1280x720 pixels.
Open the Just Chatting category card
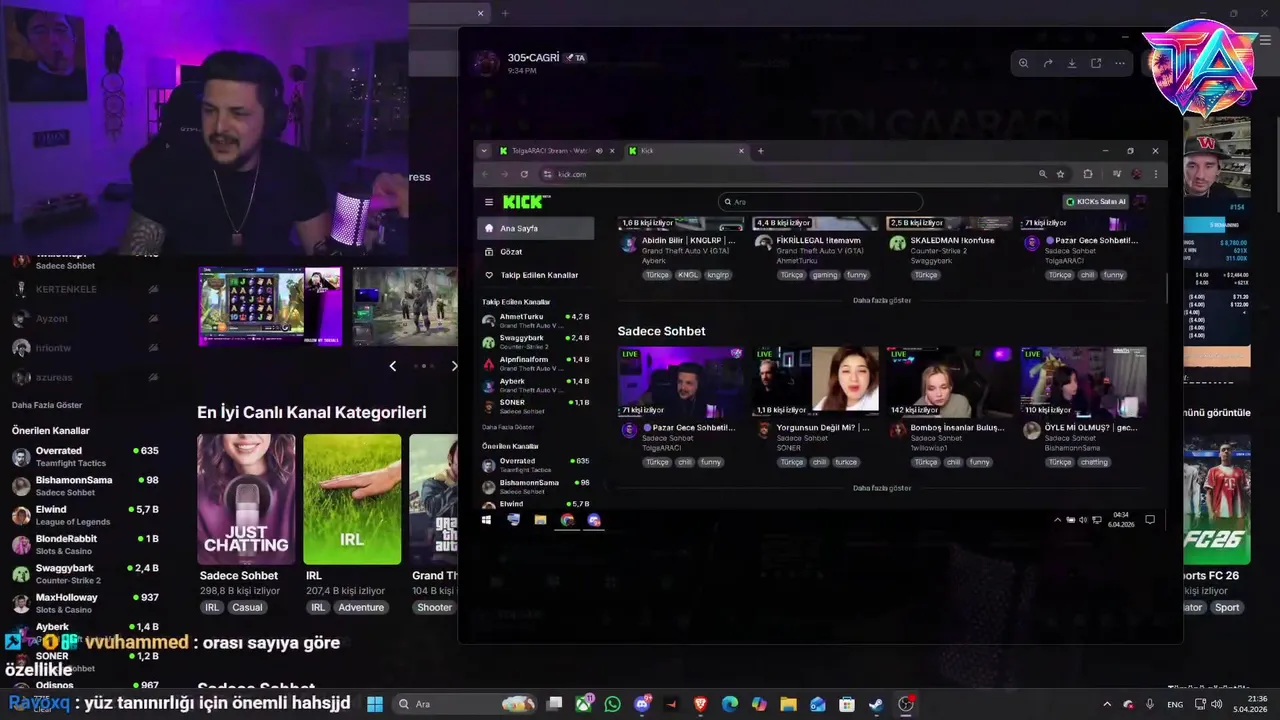point(246,499)
